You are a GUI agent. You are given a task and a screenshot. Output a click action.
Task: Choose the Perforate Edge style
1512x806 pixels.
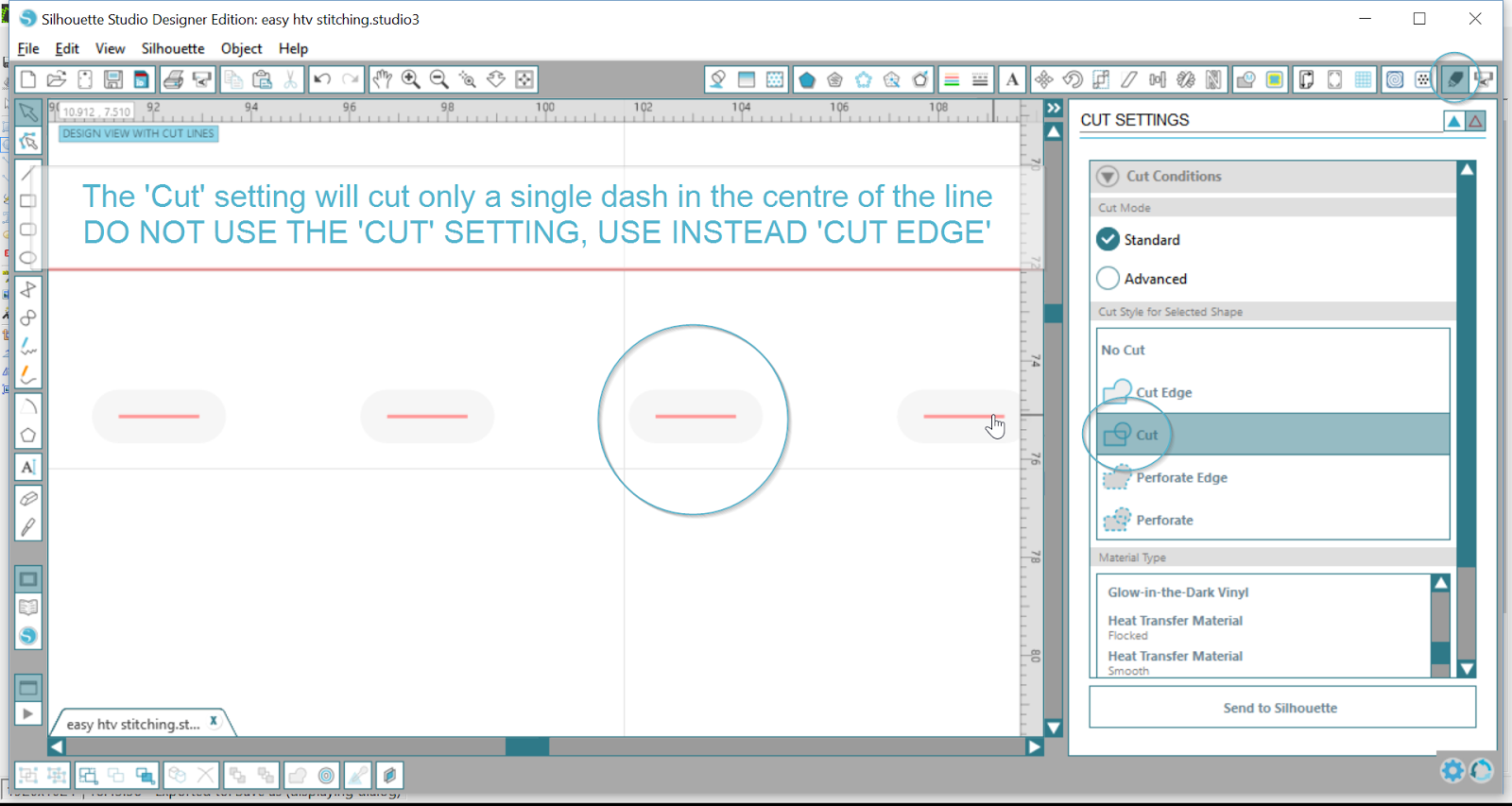(1273, 477)
